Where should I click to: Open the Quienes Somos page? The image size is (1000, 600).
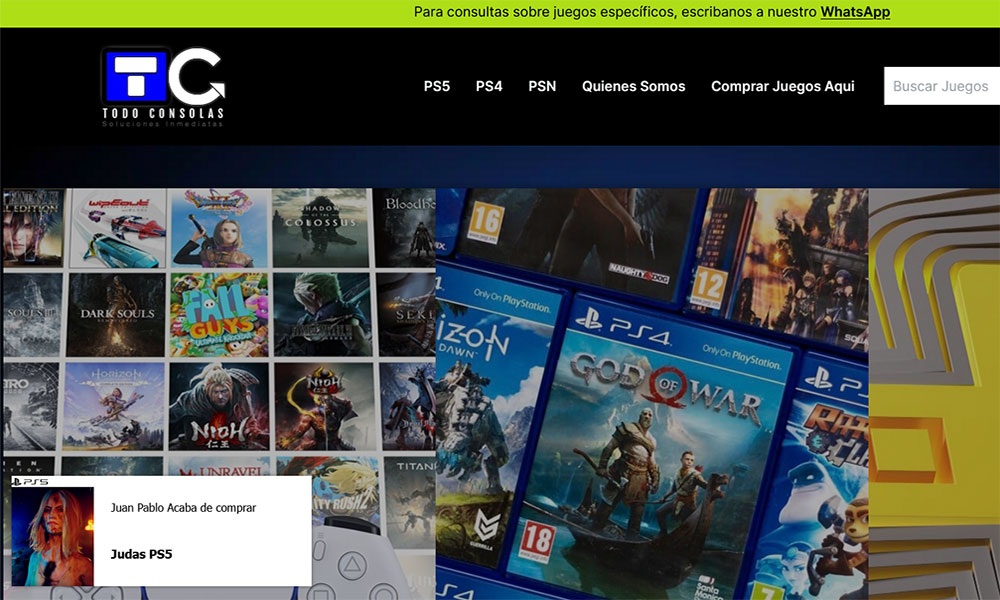click(634, 86)
